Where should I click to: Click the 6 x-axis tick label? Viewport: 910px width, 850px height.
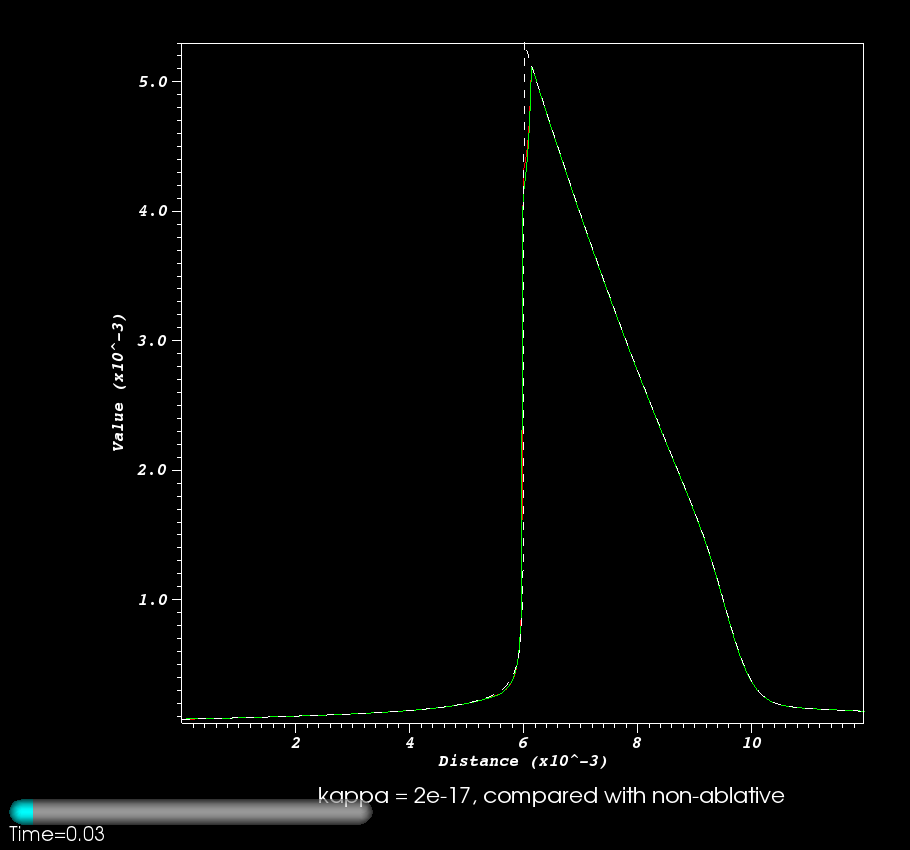tap(523, 743)
